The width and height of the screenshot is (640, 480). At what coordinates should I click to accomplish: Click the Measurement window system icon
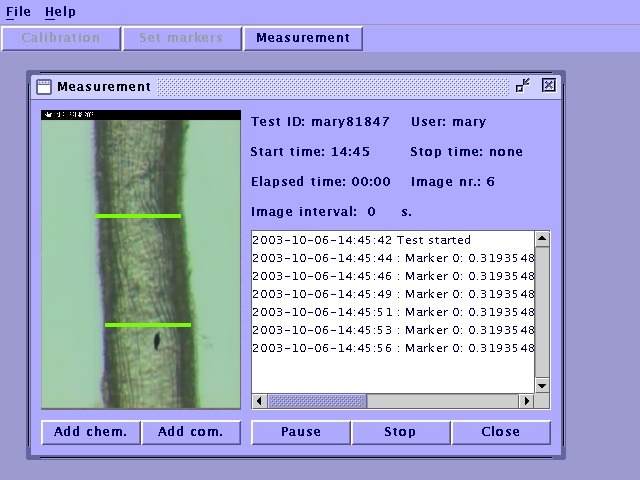44,87
